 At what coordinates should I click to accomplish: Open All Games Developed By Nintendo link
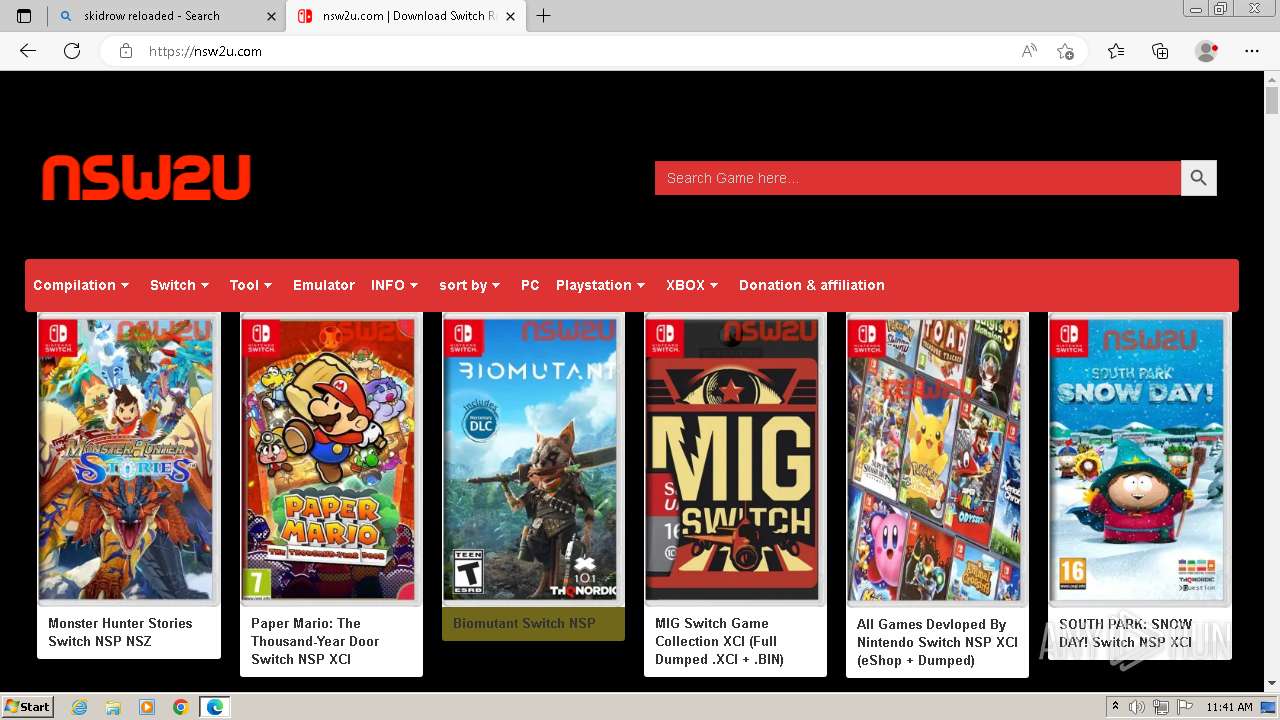pos(937,642)
